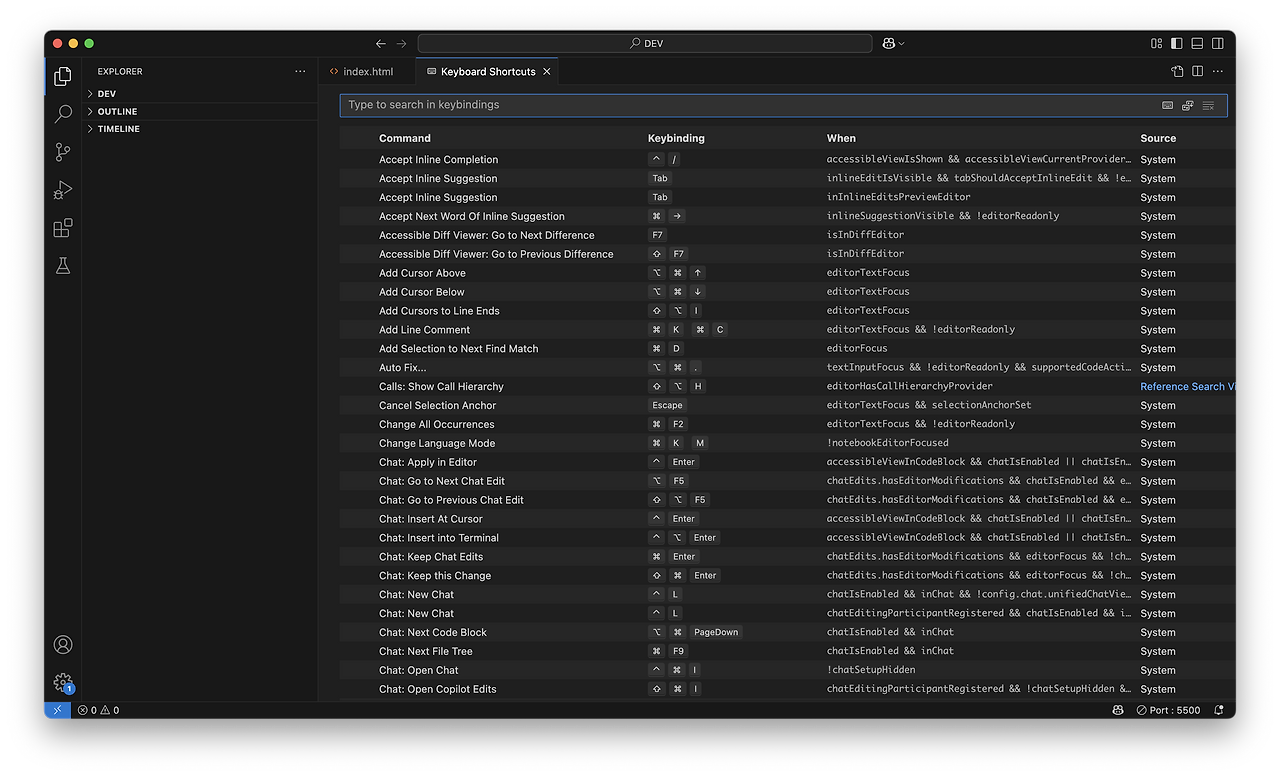Open the Run and Debug view
1280x777 pixels.
(x=63, y=190)
